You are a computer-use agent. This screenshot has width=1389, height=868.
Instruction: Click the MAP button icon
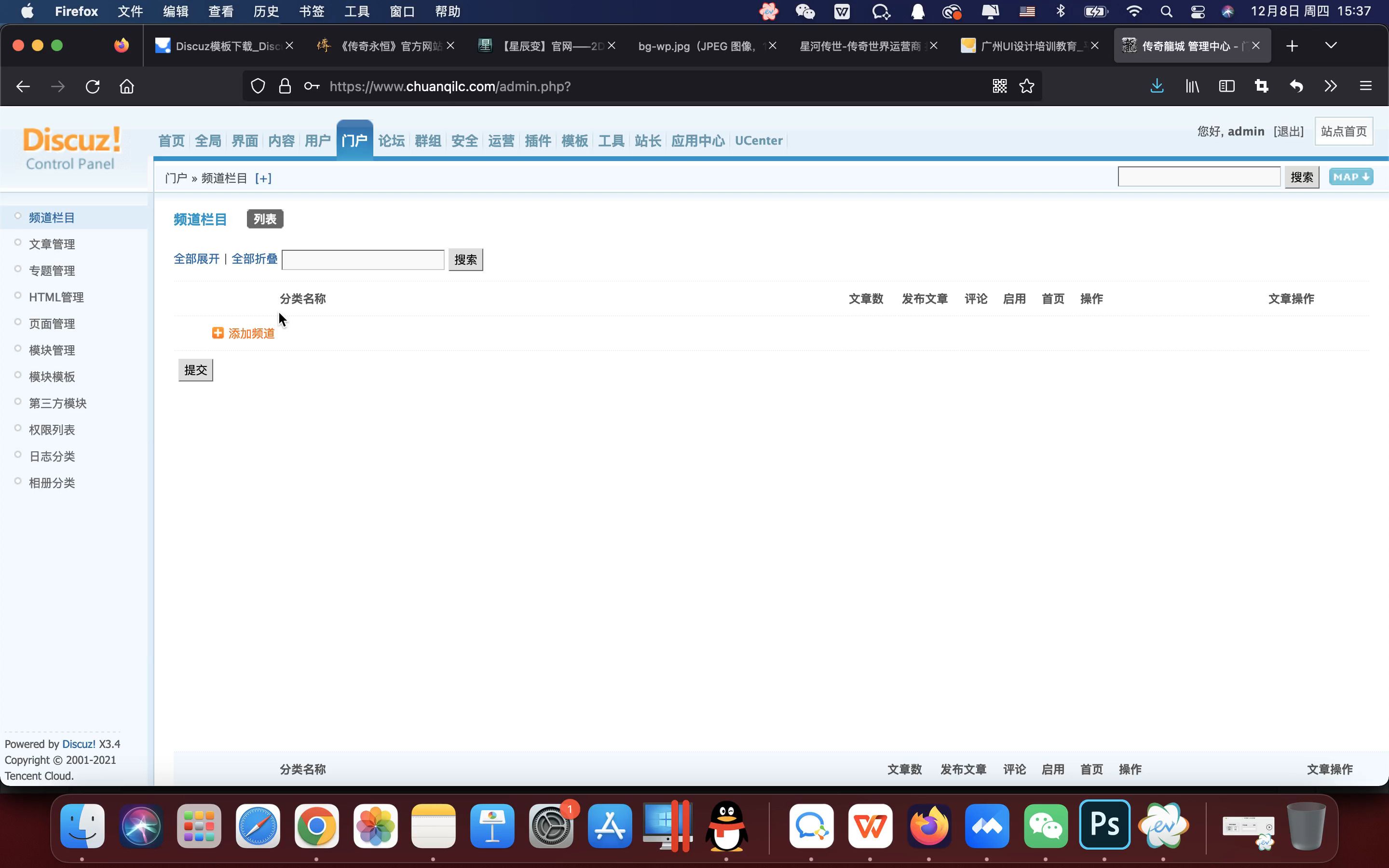[x=1351, y=176]
